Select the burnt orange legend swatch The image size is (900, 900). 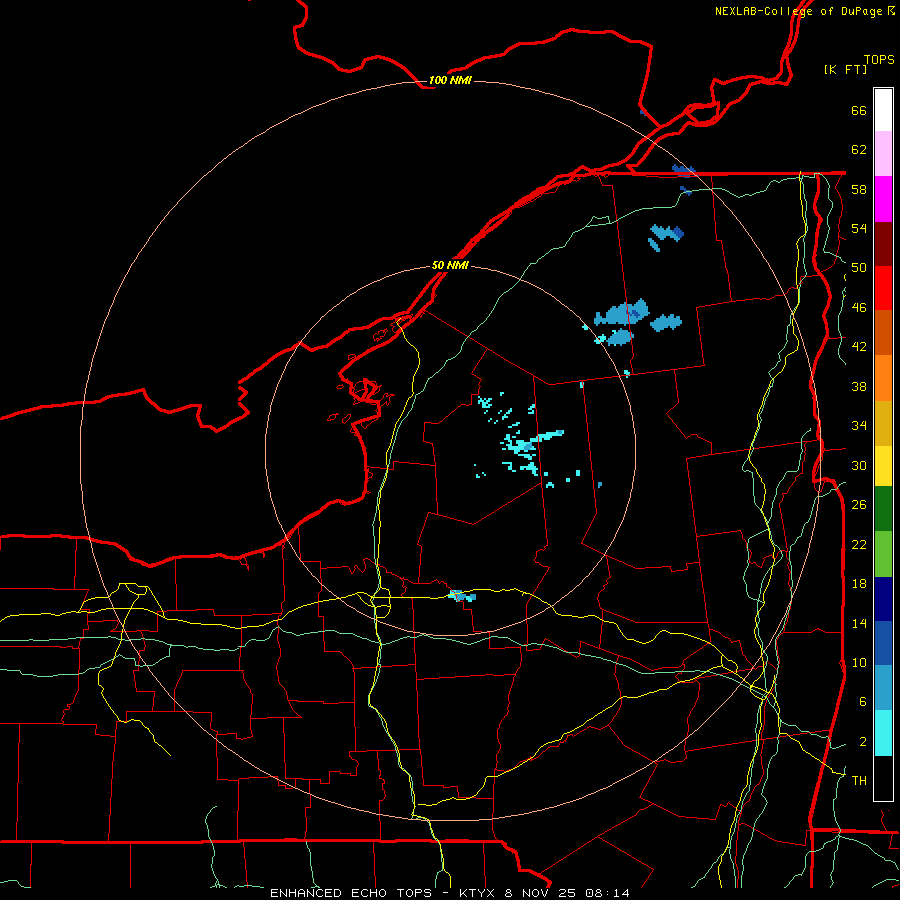(883, 332)
